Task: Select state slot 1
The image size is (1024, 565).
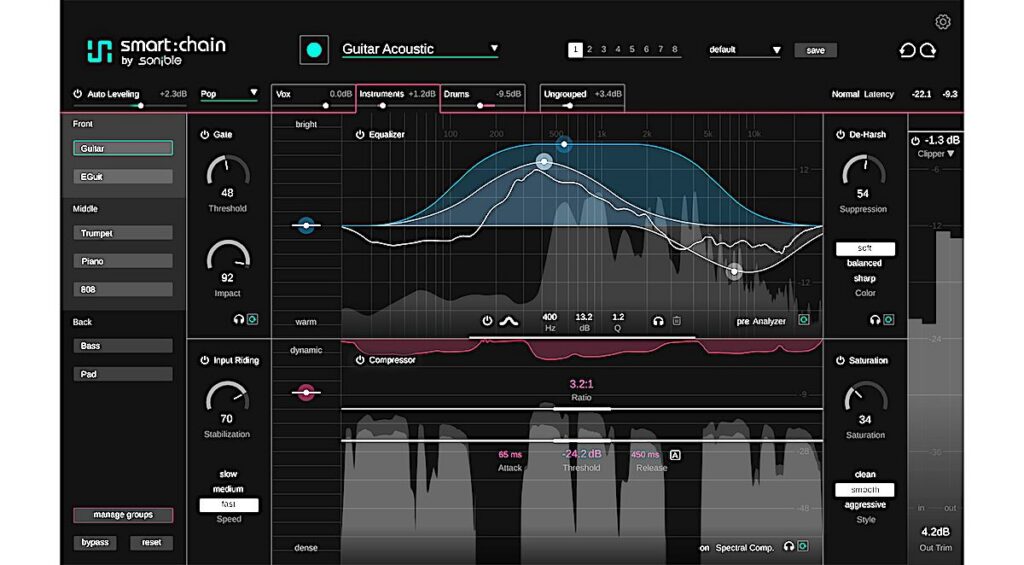Action: pyautogui.click(x=575, y=50)
